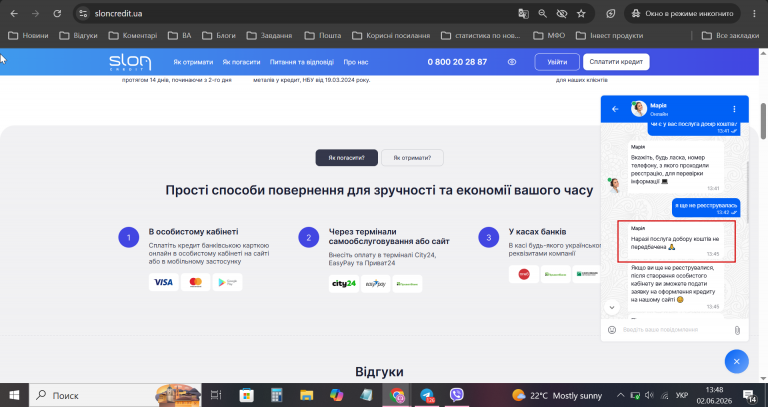This screenshot has height=407, width=768.
Task: Open the ВА bookmark folder
Action: click(x=179, y=35)
